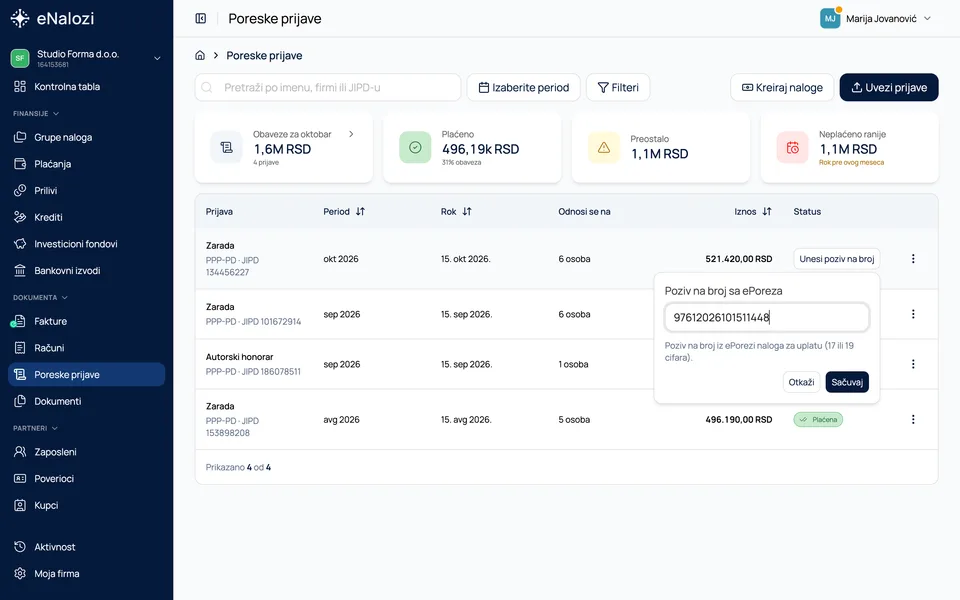960x600 pixels.
Task: Go to Plaćanja page
Action: pyautogui.click(x=86, y=164)
